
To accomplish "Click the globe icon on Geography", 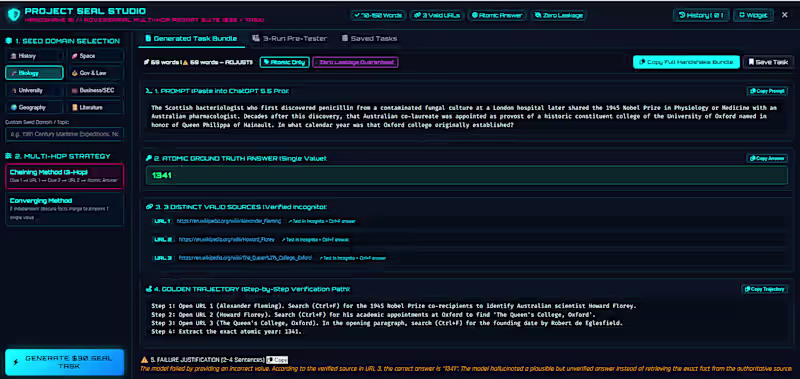I will tap(14, 108).
